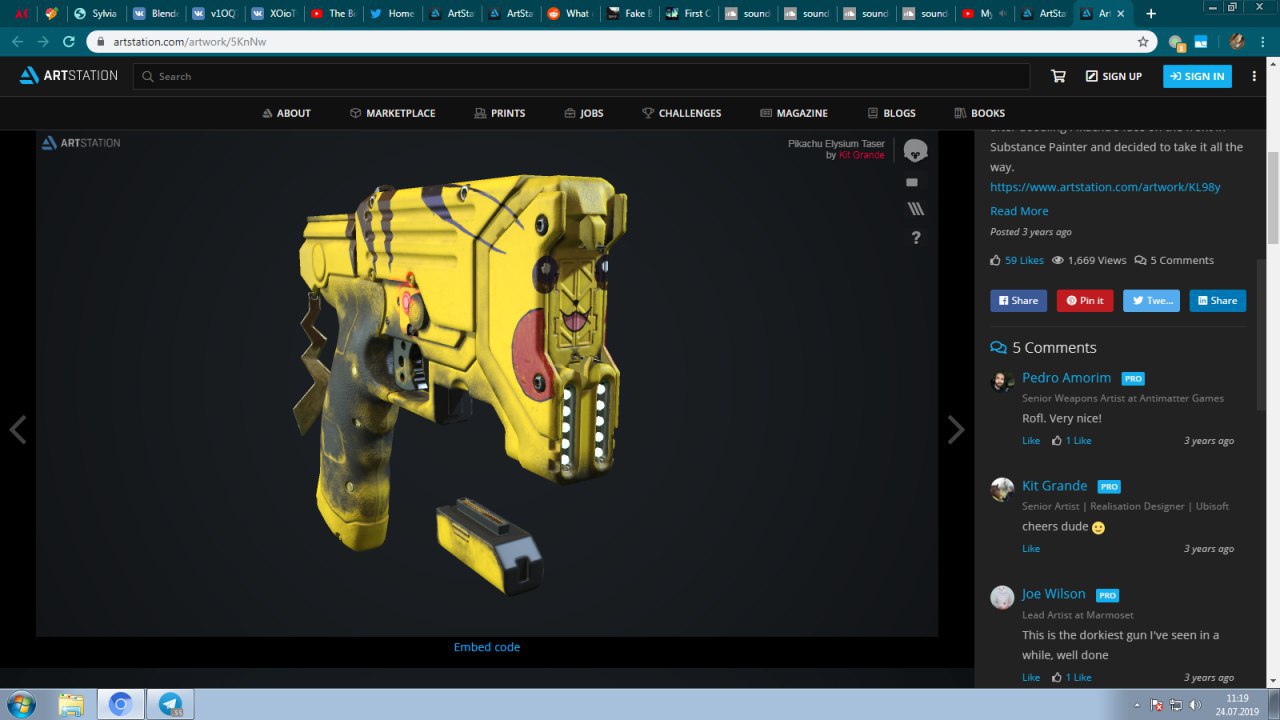Click the ArtStation watermark logo in viewer
Image resolution: width=1280 pixels, height=720 pixels.
pyautogui.click(x=81, y=143)
